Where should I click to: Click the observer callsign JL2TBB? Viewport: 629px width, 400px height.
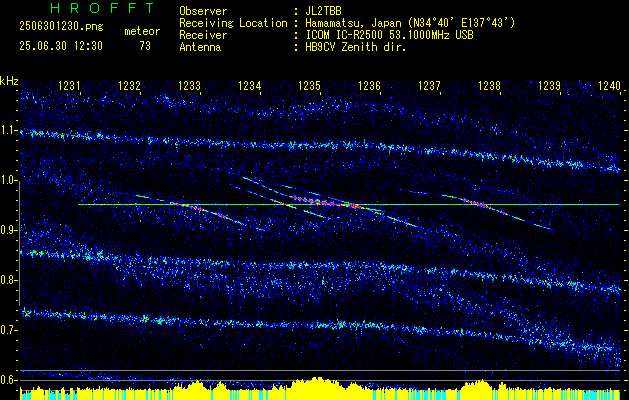click(323, 11)
